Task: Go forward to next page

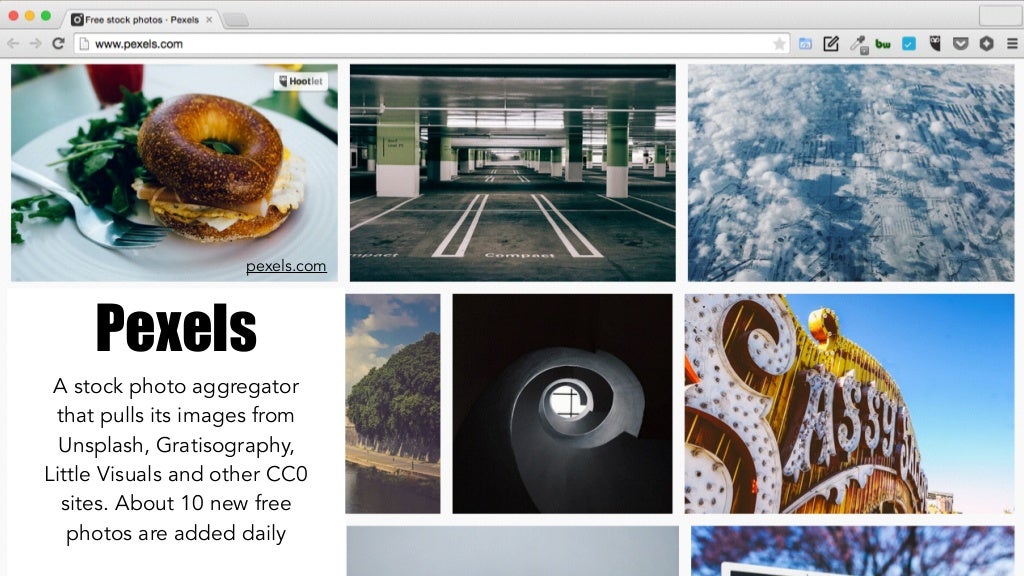Action: click(35, 44)
